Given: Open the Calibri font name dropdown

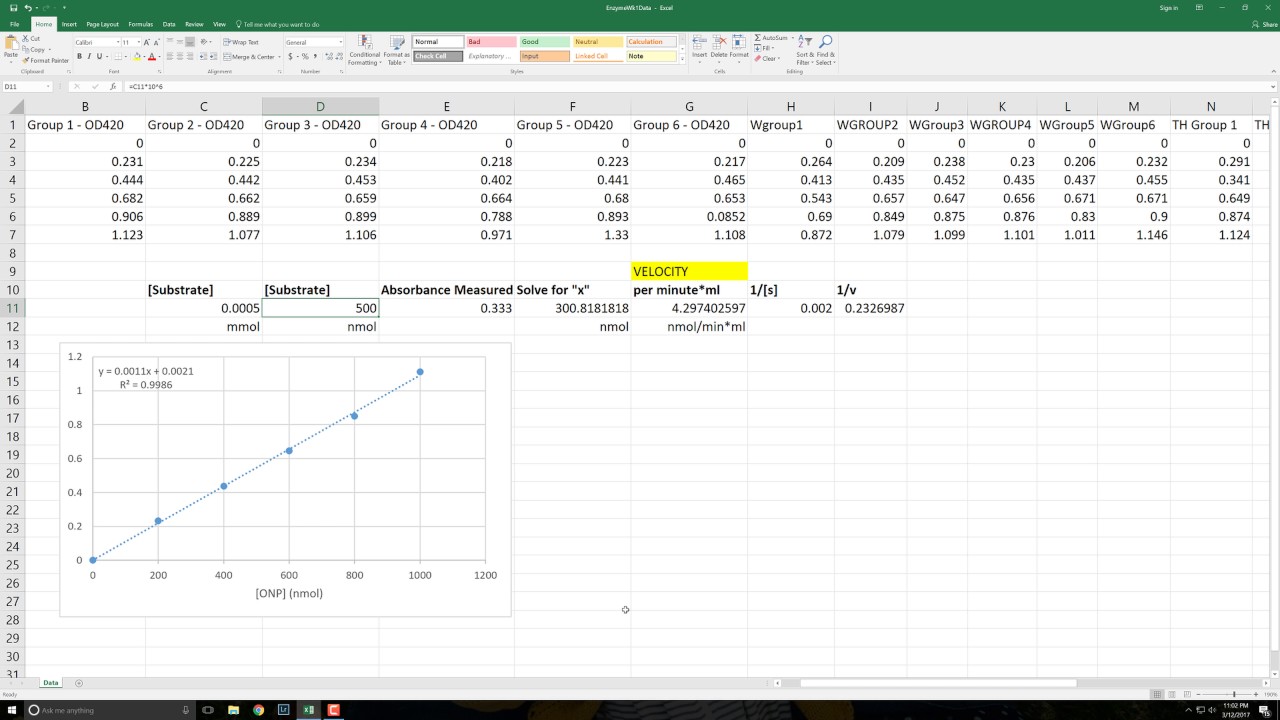Looking at the screenshot, I should [x=117, y=42].
